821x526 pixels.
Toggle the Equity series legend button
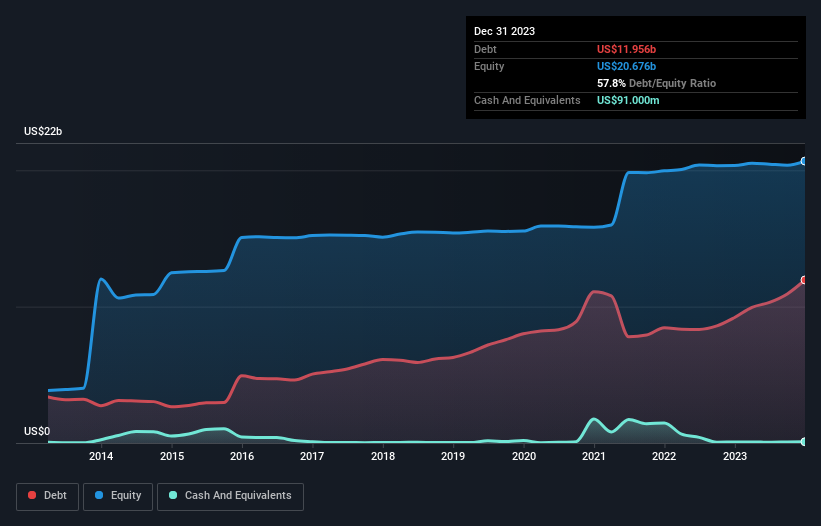[x=118, y=496]
